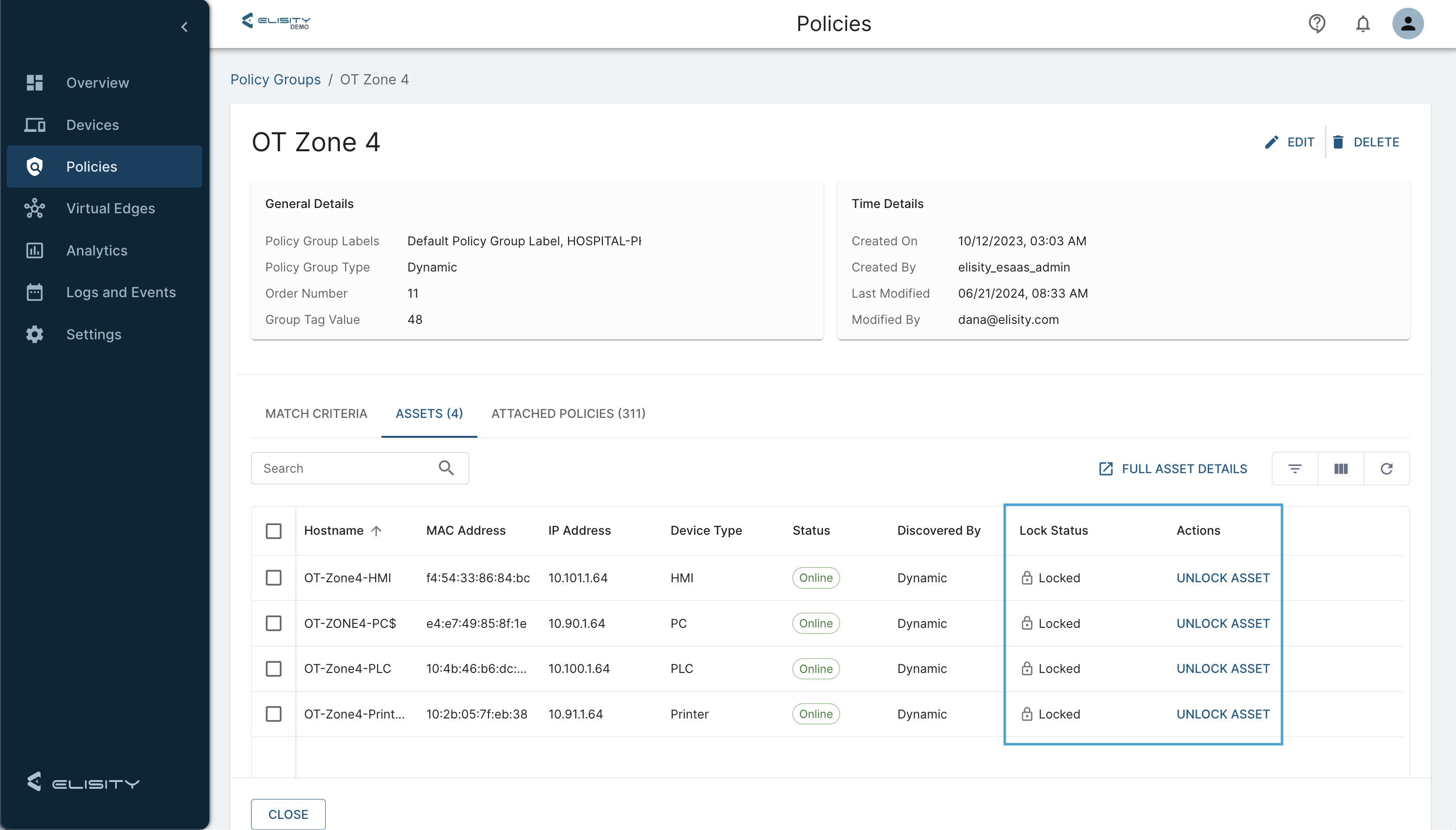The height and width of the screenshot is (830, 1456).
Task: Sort by Hostname using the arrow
Action: click(x=376, y=531)
